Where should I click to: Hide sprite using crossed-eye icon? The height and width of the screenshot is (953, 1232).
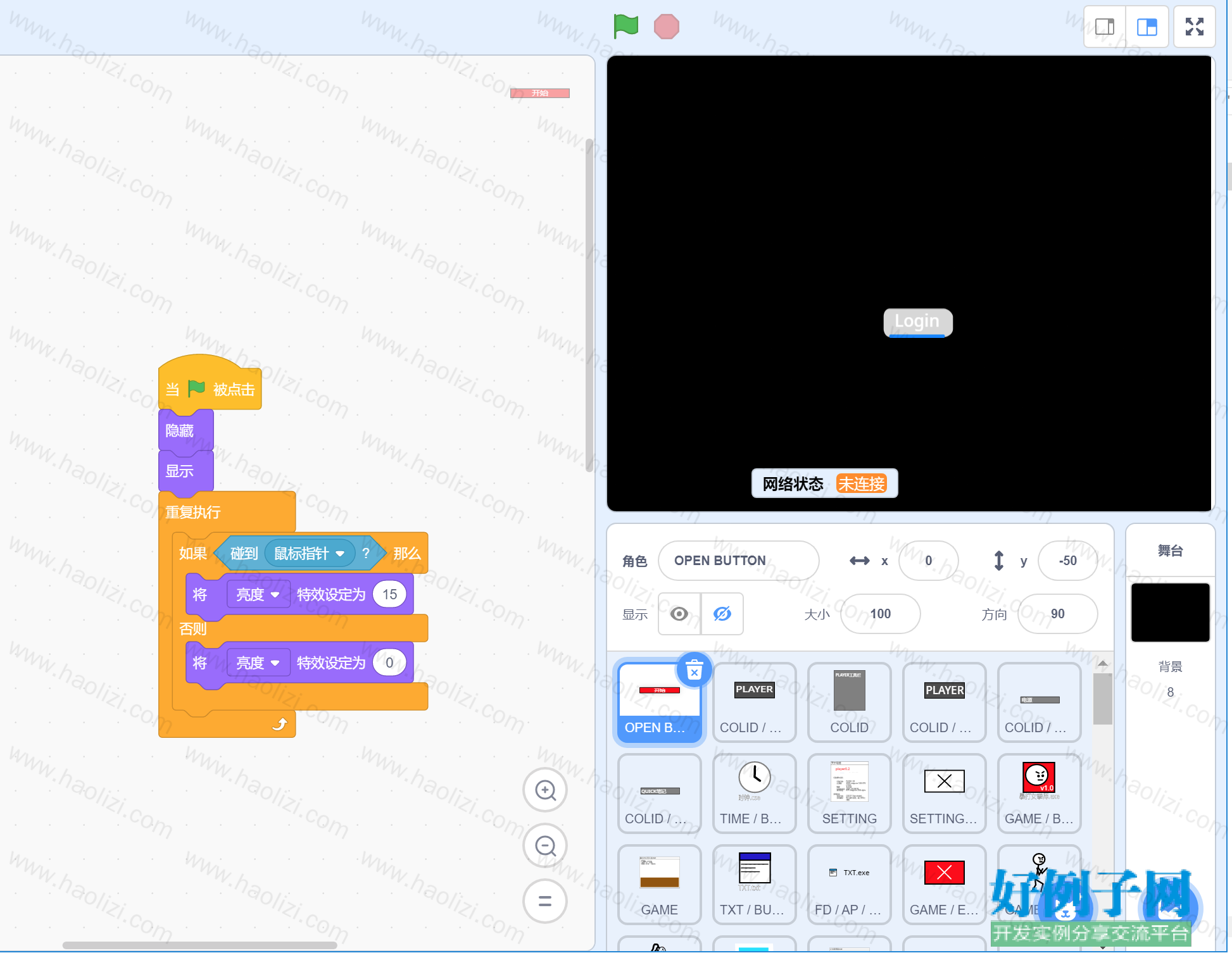pos(722,614)
